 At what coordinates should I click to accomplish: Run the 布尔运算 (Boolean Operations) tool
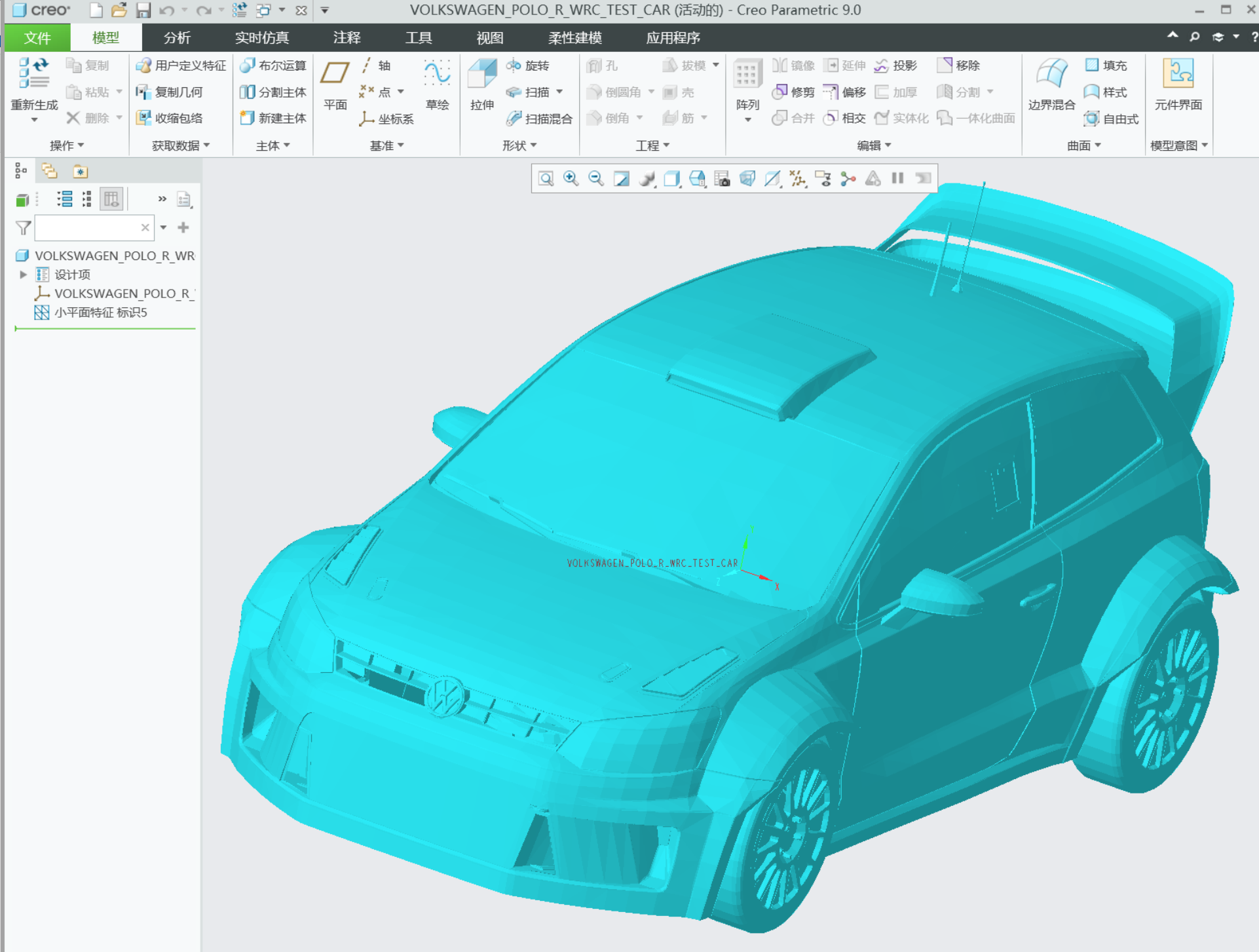point(273,66)
